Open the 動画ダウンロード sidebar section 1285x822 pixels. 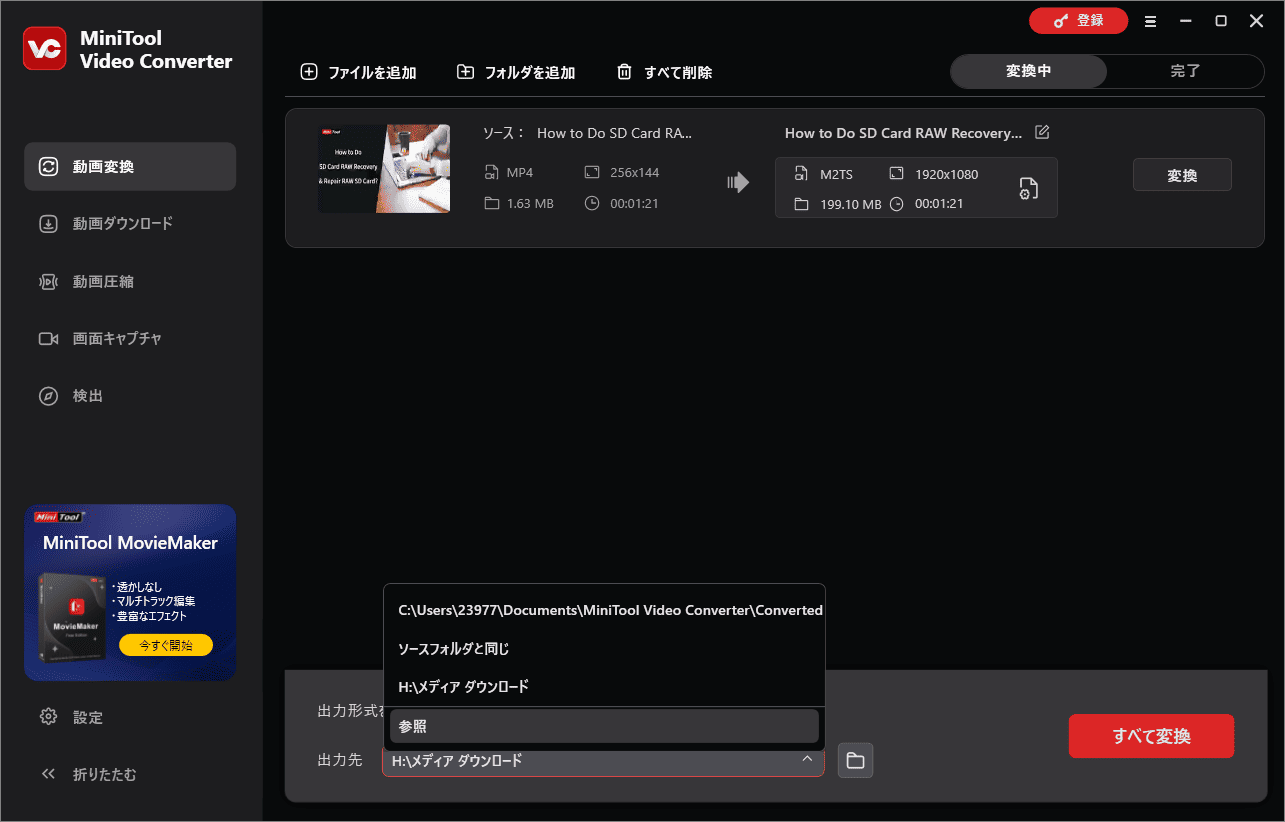pos(130,224)
